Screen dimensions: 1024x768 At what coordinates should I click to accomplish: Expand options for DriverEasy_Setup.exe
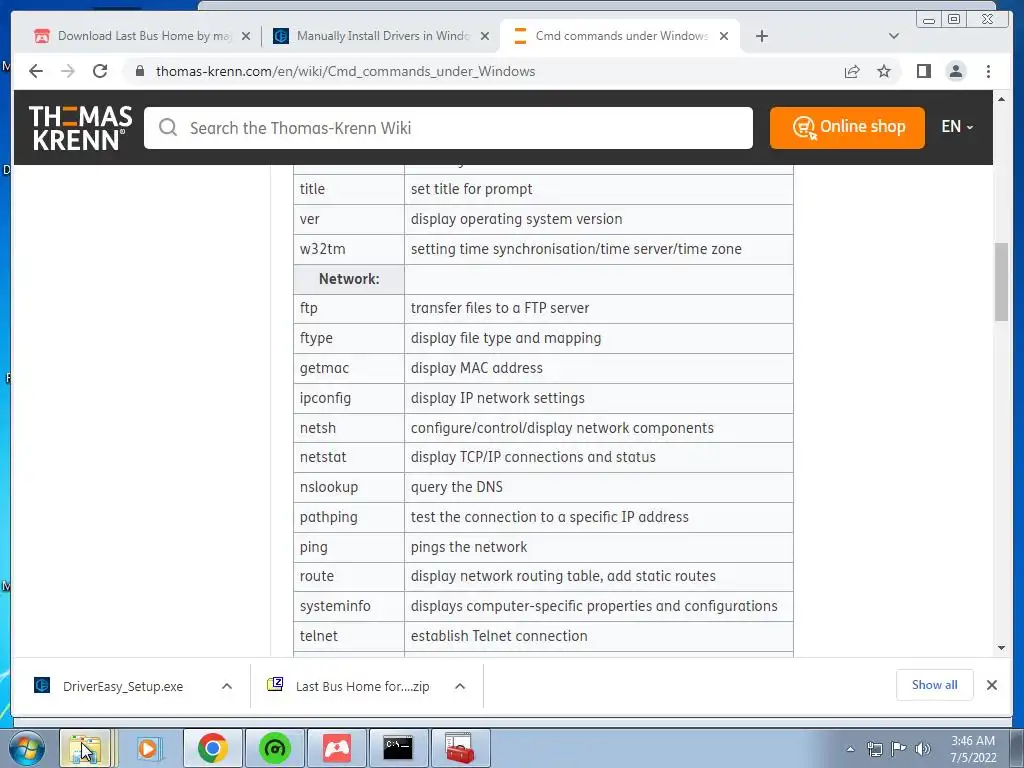(x=227, y=686)
